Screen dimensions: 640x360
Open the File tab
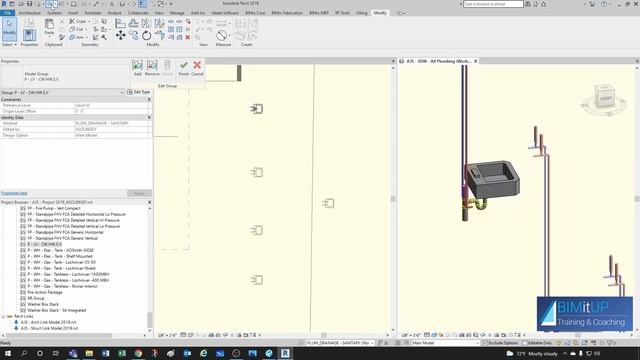[x=7, y=13]
